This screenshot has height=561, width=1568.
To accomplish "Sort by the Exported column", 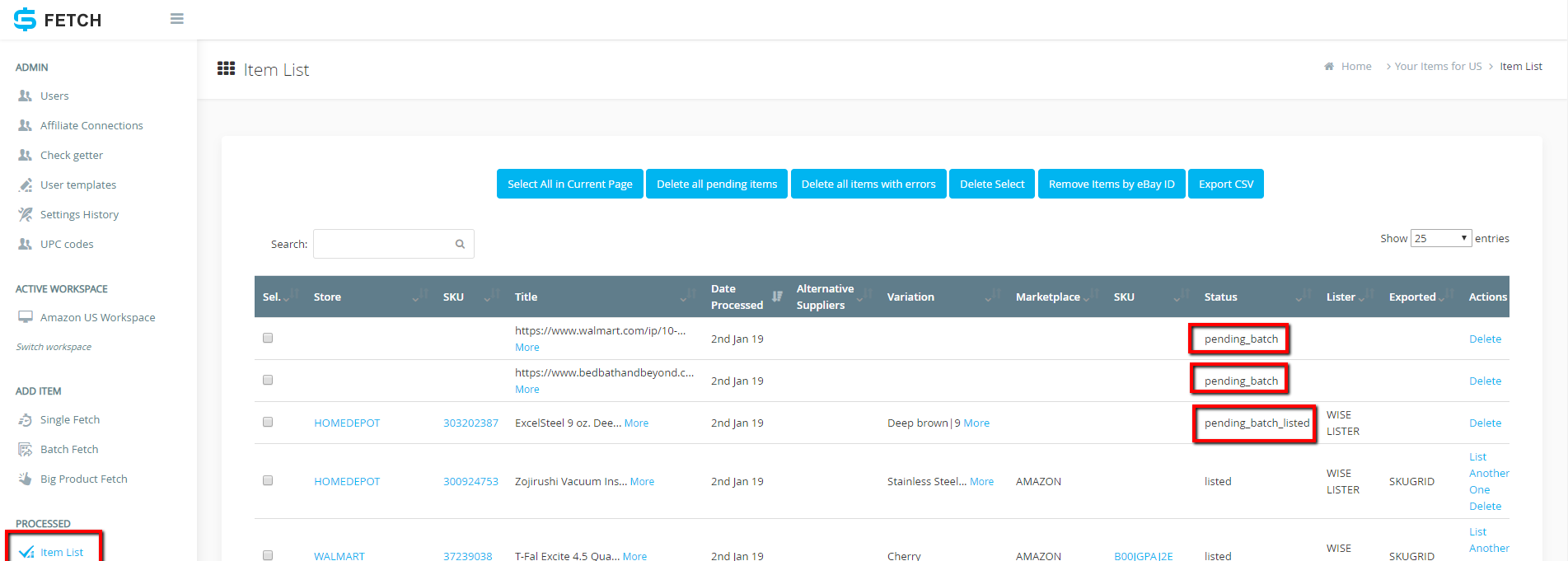I will tap(1421, 297).
